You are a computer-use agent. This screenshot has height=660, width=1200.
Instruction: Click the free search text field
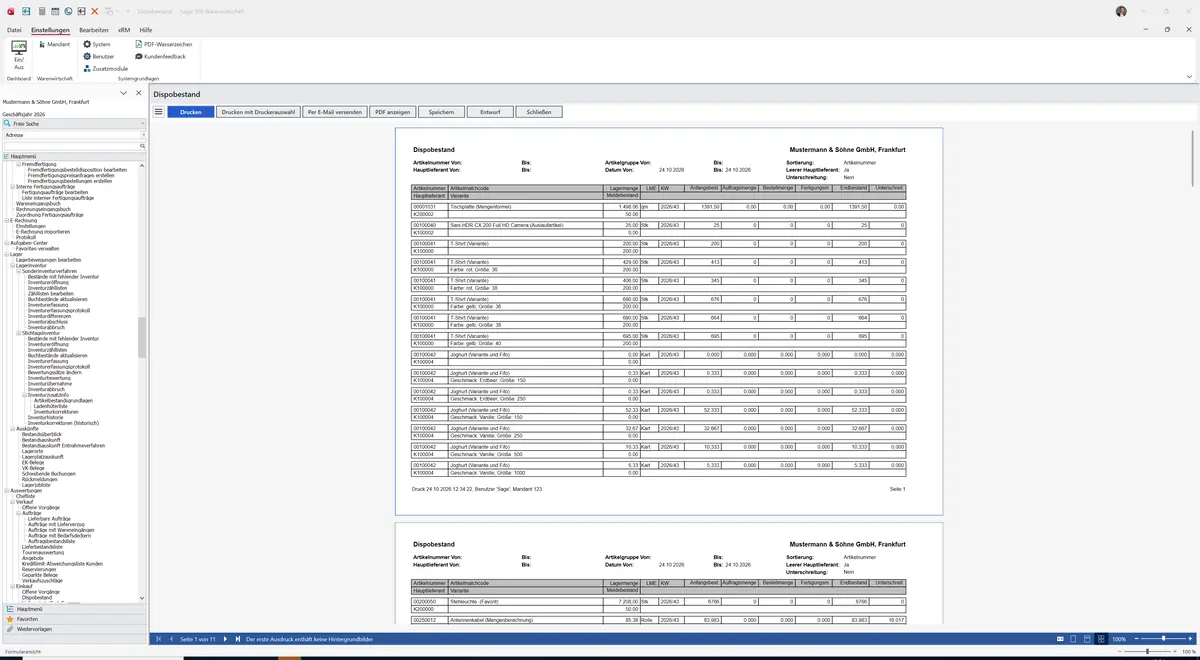coord(70,146)
